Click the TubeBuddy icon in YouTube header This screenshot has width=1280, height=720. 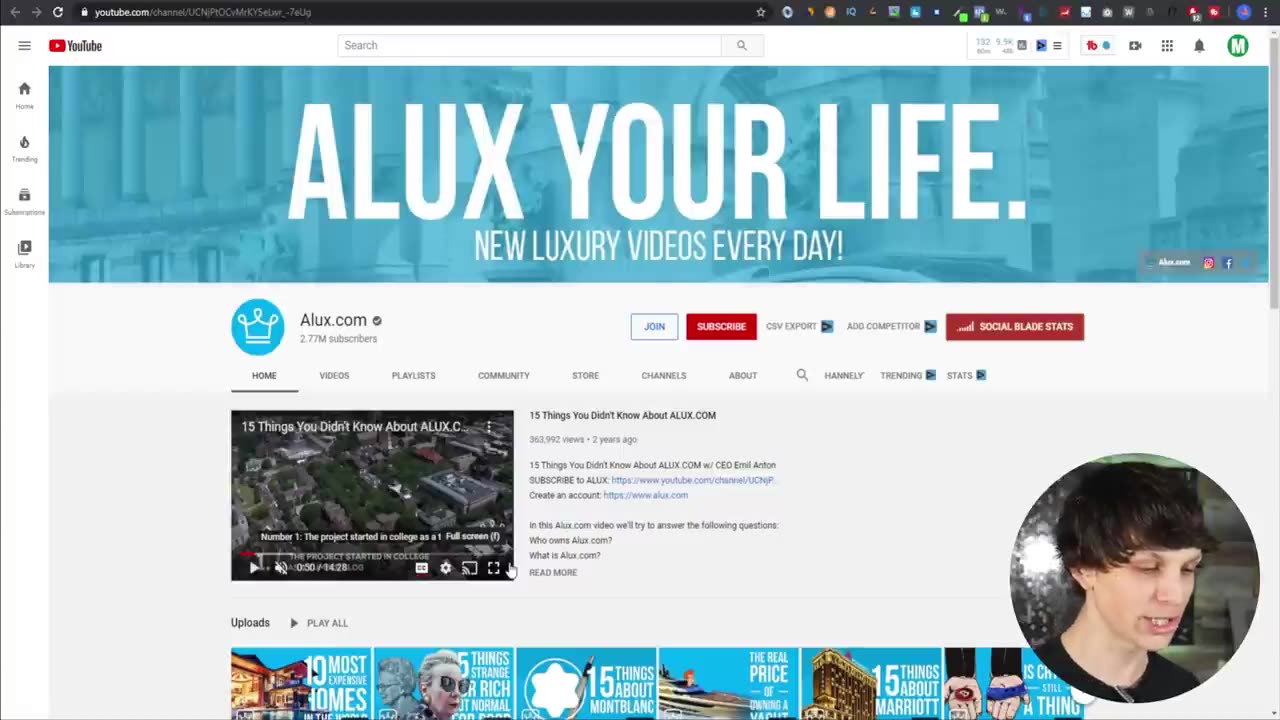click(x=1092, y=46)
